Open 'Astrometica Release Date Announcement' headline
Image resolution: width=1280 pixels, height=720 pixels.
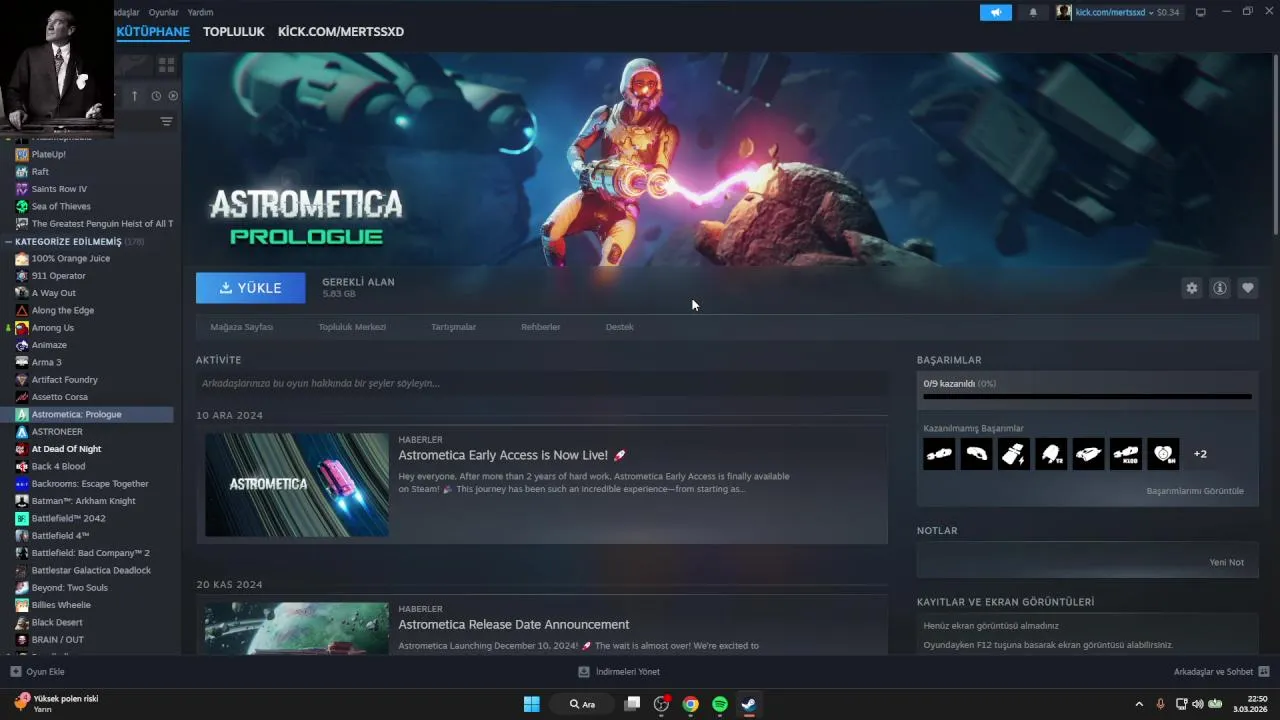click(x=514, y=624)
